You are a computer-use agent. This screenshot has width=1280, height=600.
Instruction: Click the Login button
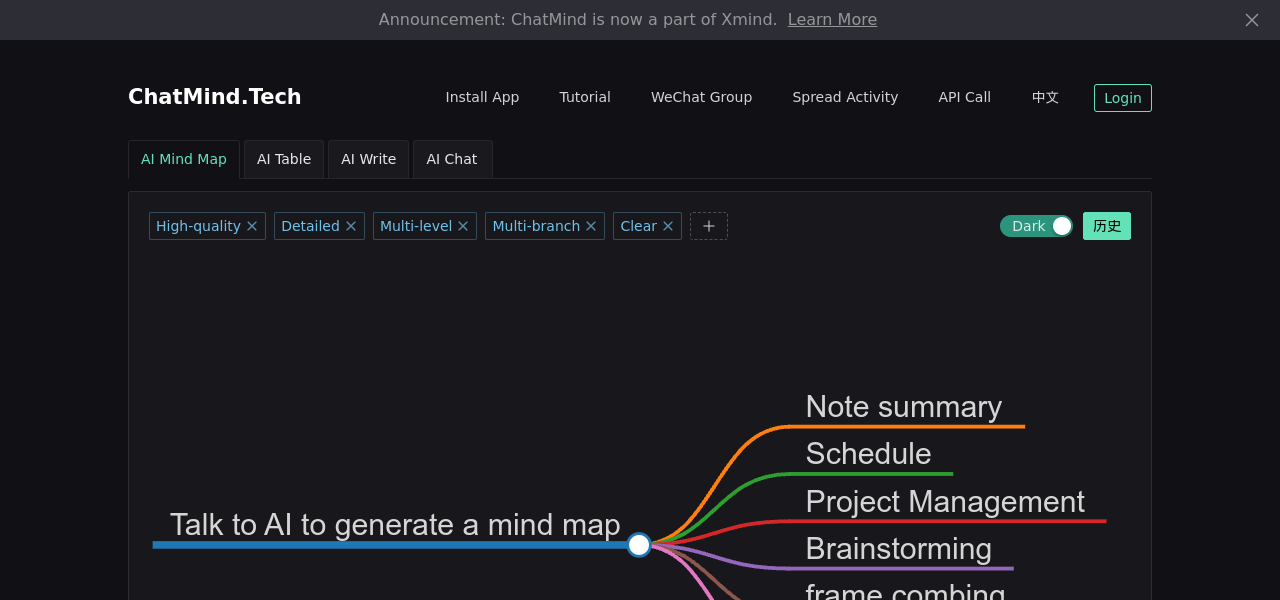tap(1122, 98)
